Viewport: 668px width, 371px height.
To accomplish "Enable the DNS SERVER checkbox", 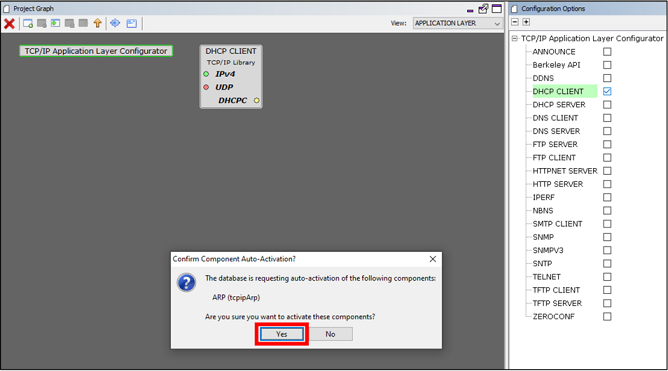I will [x=607, y=131].
